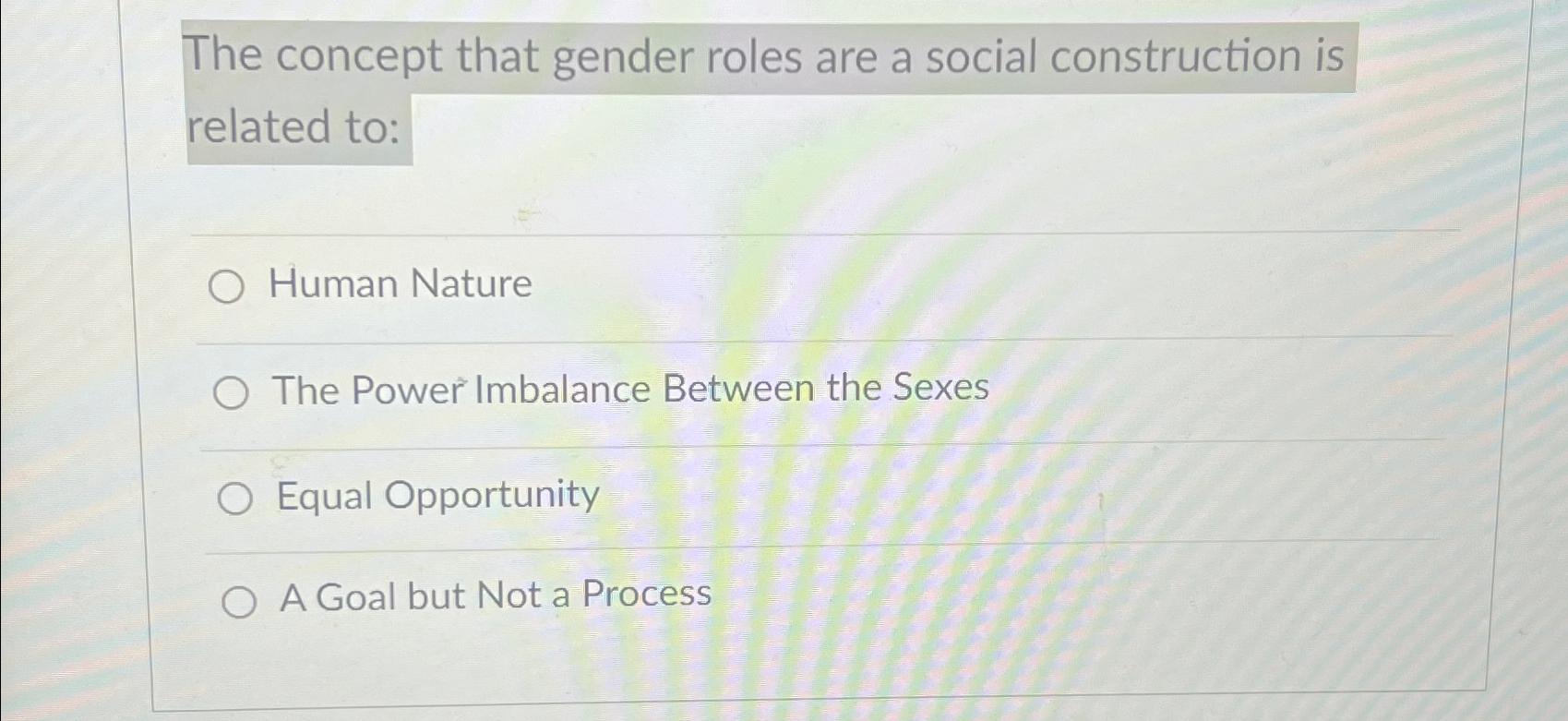Image resolution: width=1568 pixels, height=721 pixels.
Task: Click the words related to in the question
Action: point(277,127)
